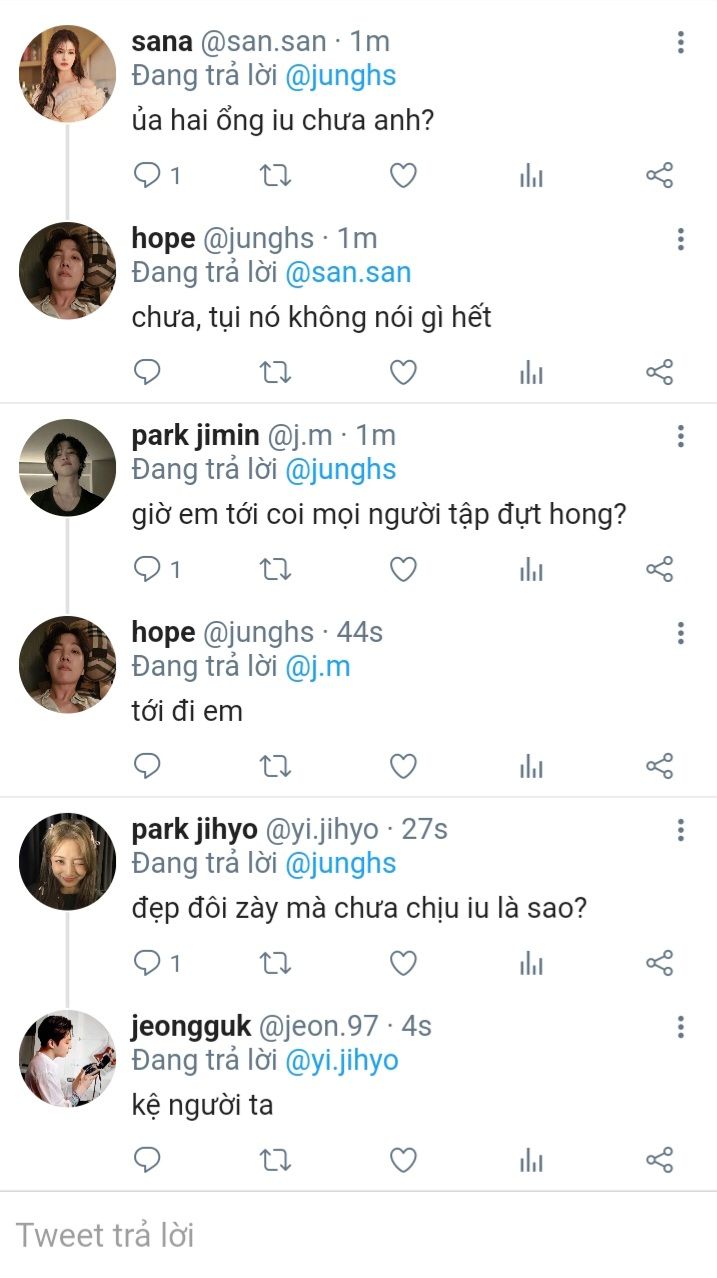Share hope's 'tới đi em' tweet

pos(659,767)
